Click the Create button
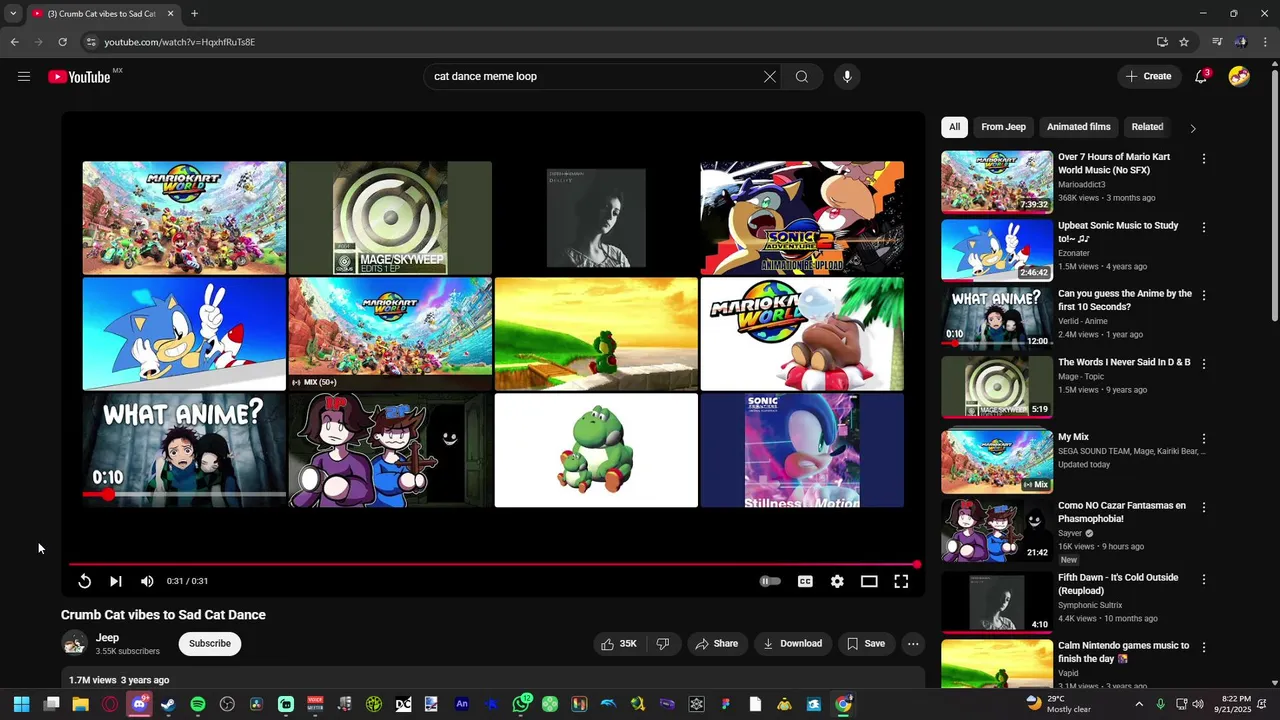1280x720 pixels. (1148, 77)
